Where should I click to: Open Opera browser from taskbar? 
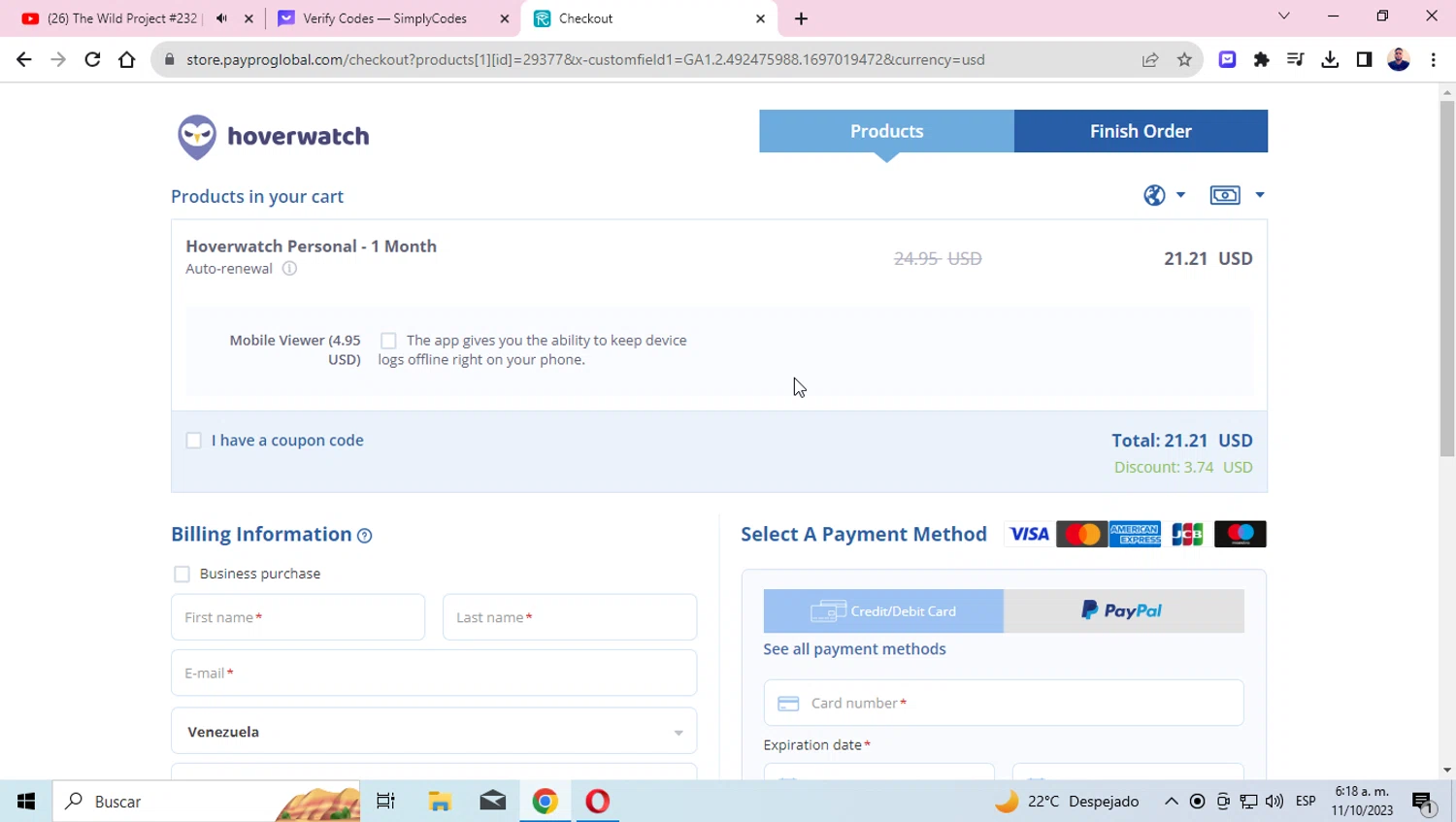598,802
